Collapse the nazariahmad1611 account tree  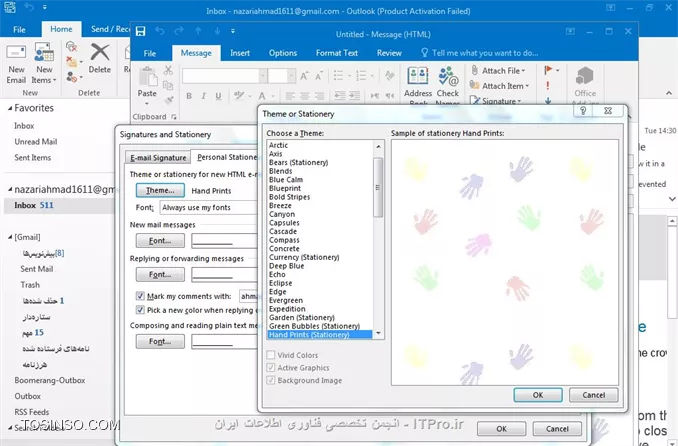tap(10, 189)
